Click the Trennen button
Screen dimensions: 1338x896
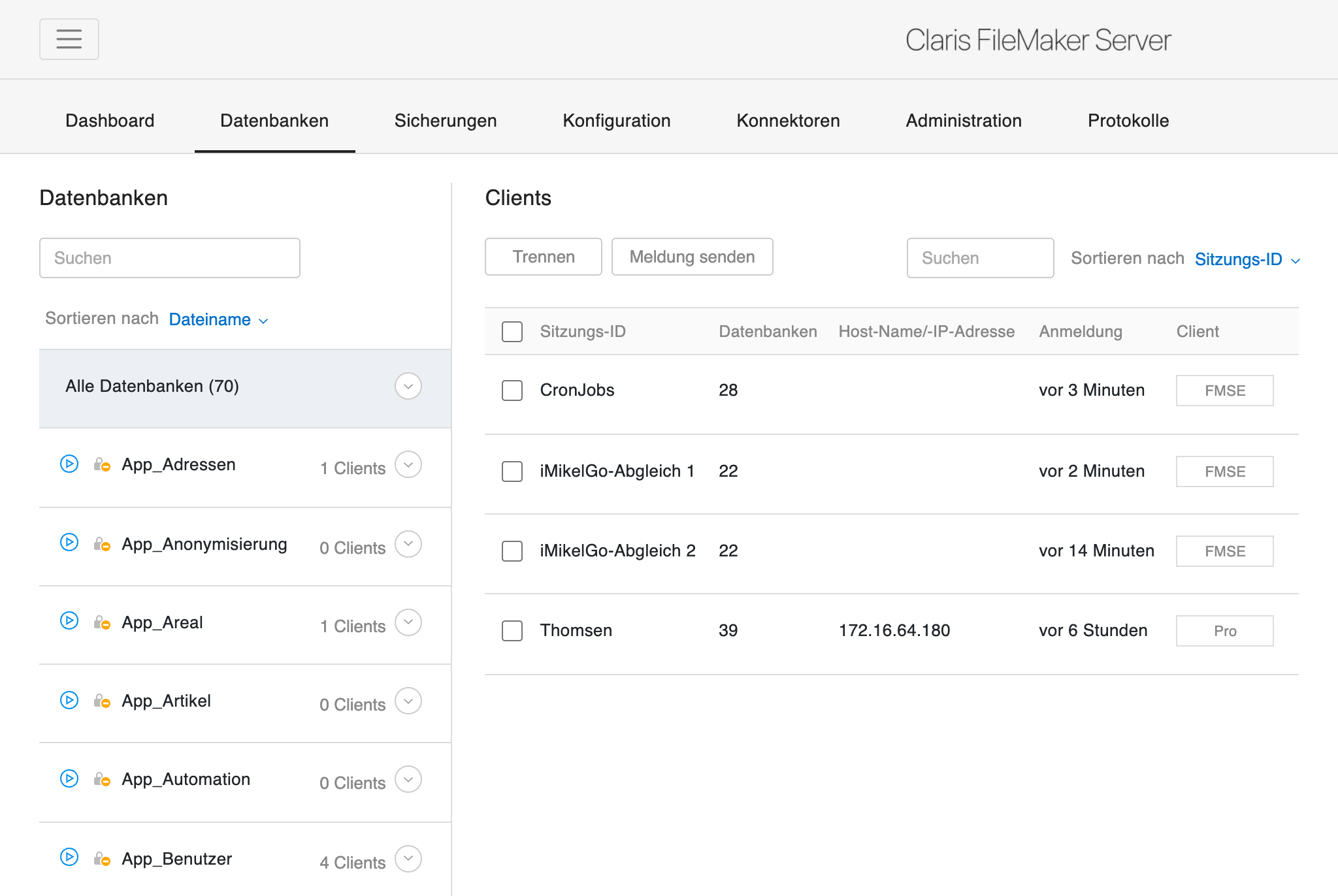tap(544, 257)
